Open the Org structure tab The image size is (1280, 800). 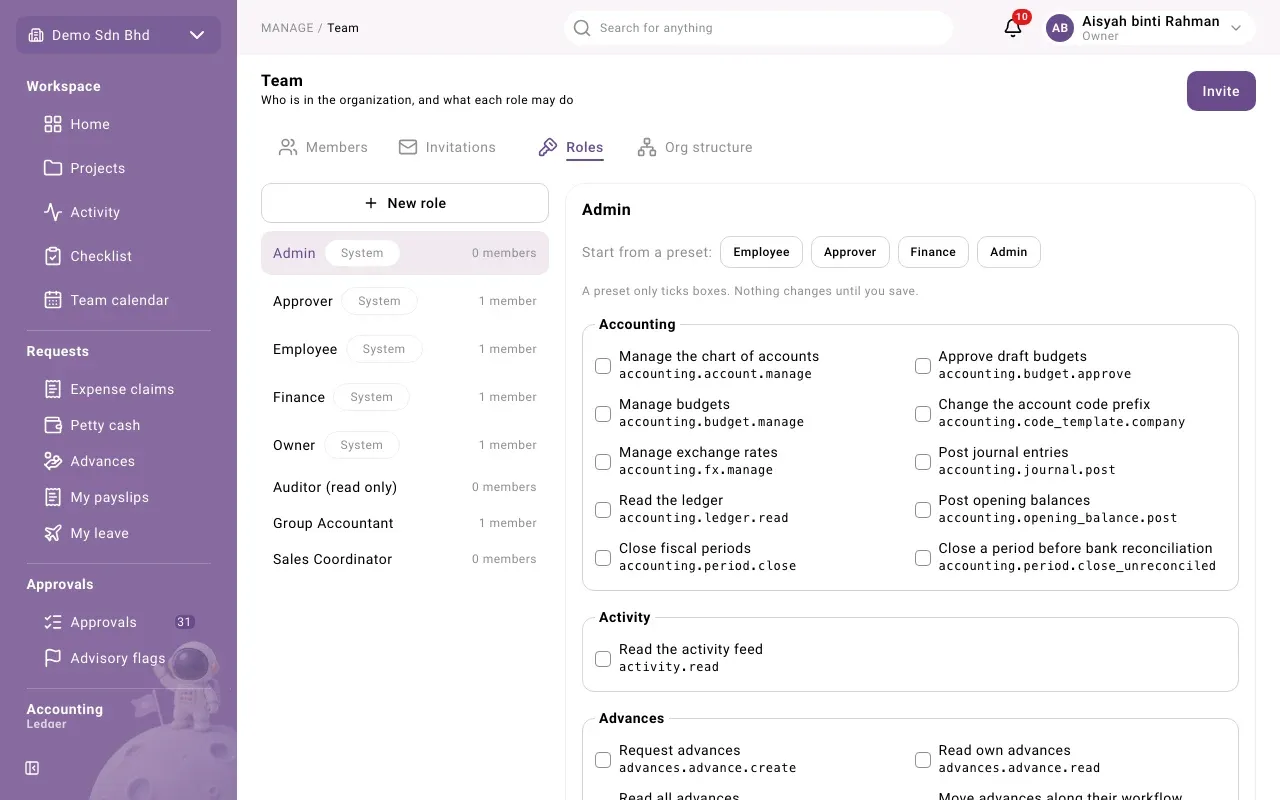click(x=695, y=147)
